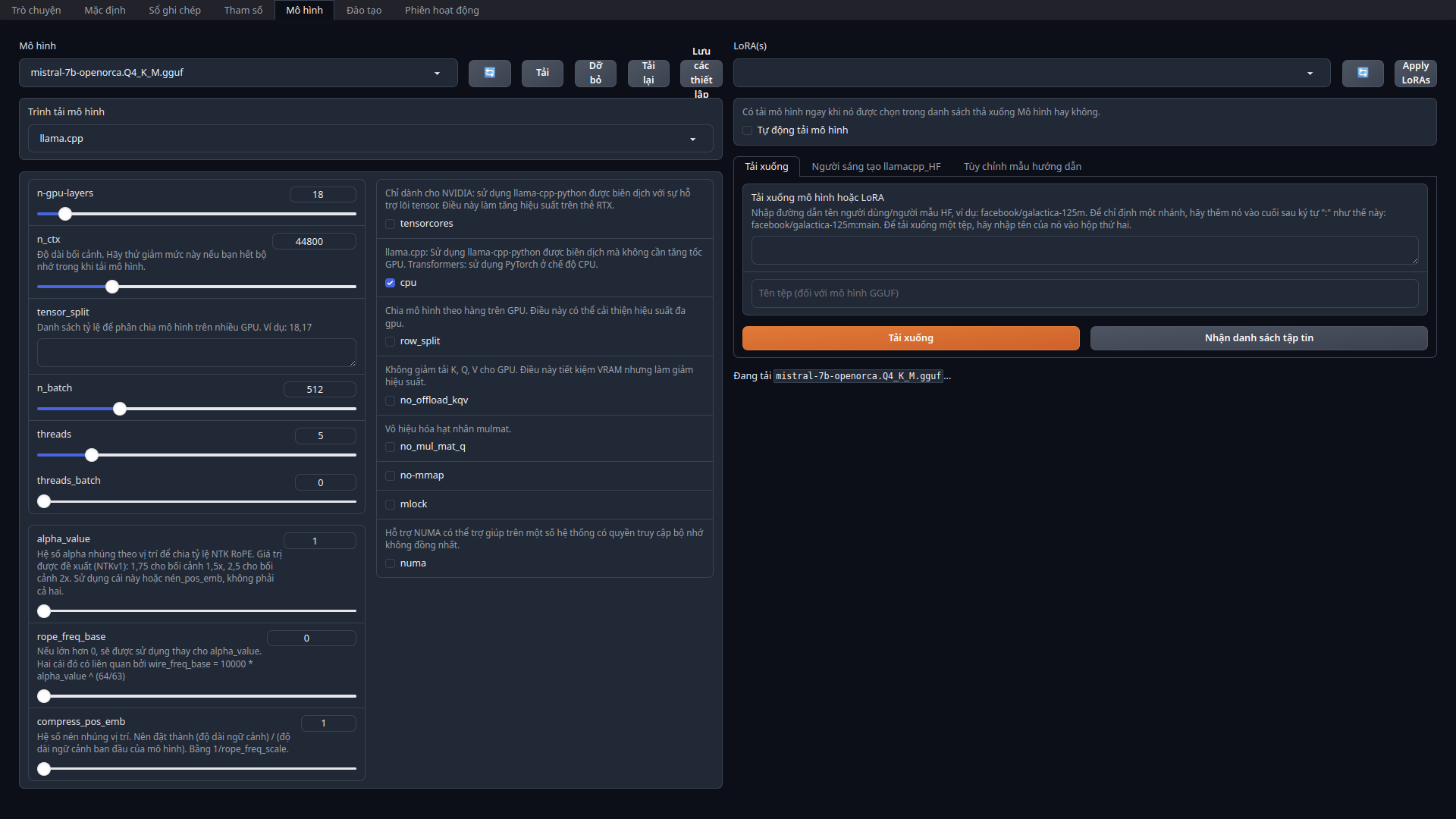The height and width of the screenshot is (819, 1456).
Task: Open the Mô hình model dropdown
Action: [237, 73]
